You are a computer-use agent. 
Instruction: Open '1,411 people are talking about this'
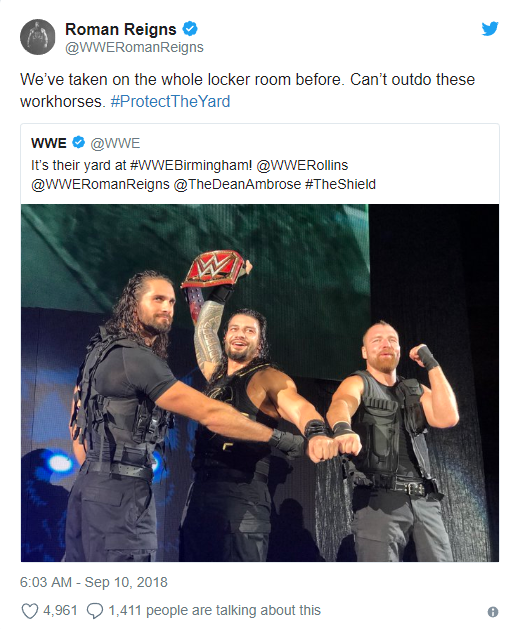pos(215,611)
